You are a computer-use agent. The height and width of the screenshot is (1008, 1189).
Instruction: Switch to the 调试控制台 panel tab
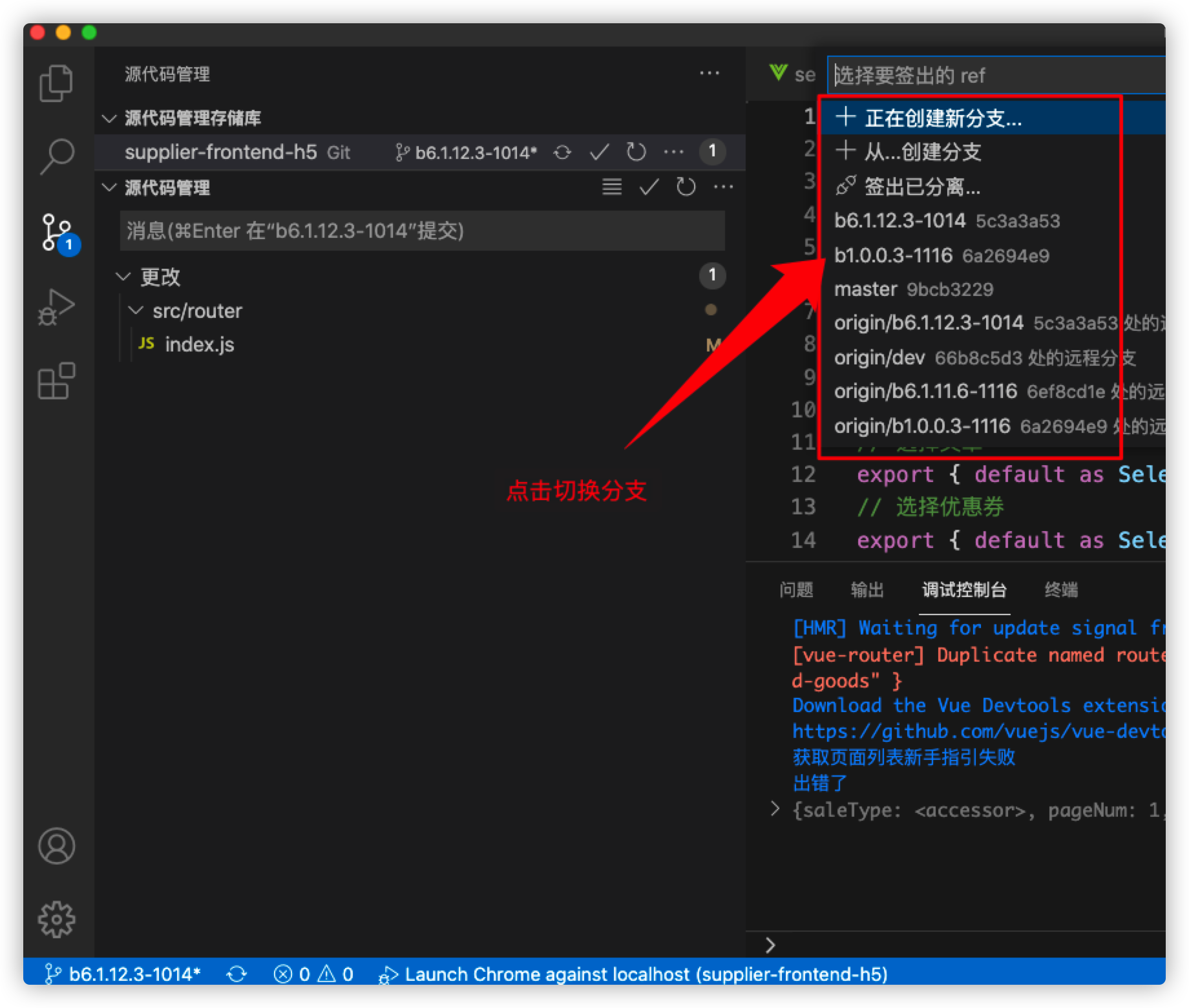[964, 589]
